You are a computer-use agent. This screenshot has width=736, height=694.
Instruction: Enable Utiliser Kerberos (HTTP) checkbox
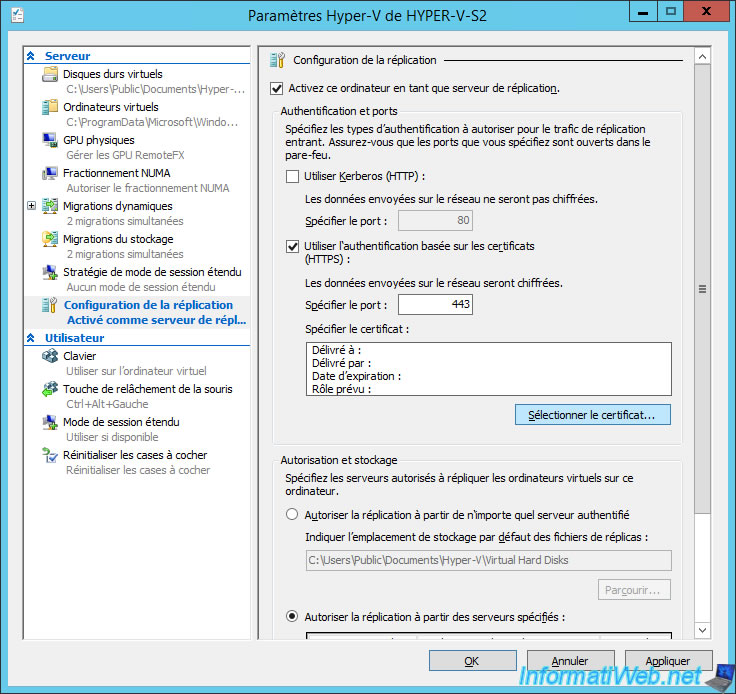pyautogui.click(x=292, y=176)
